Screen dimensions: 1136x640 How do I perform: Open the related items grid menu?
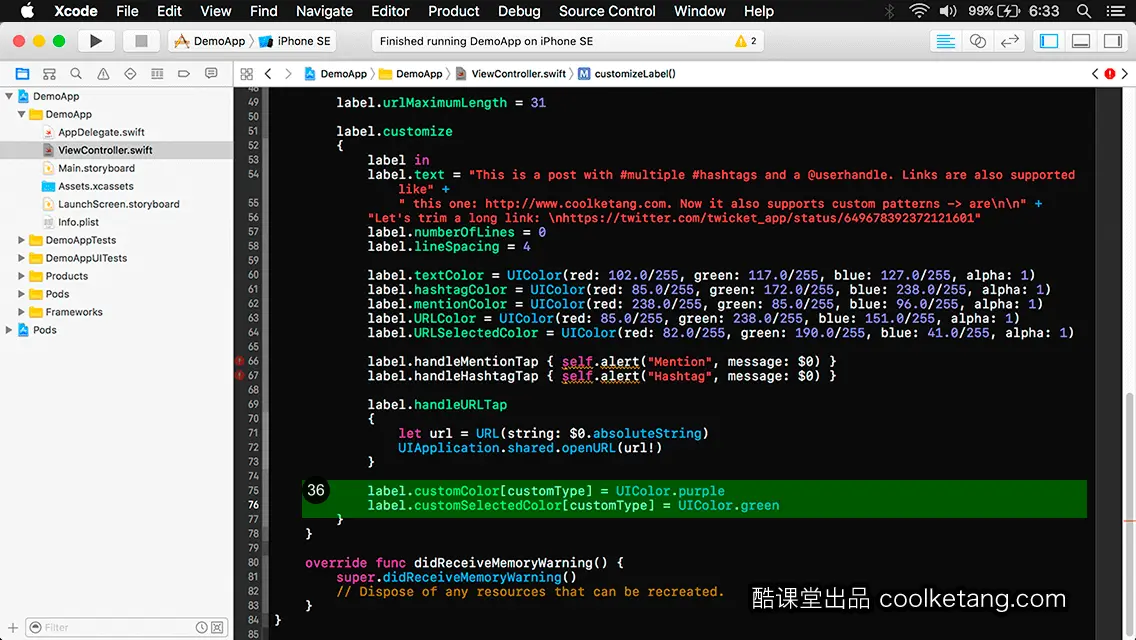point(246,74)
